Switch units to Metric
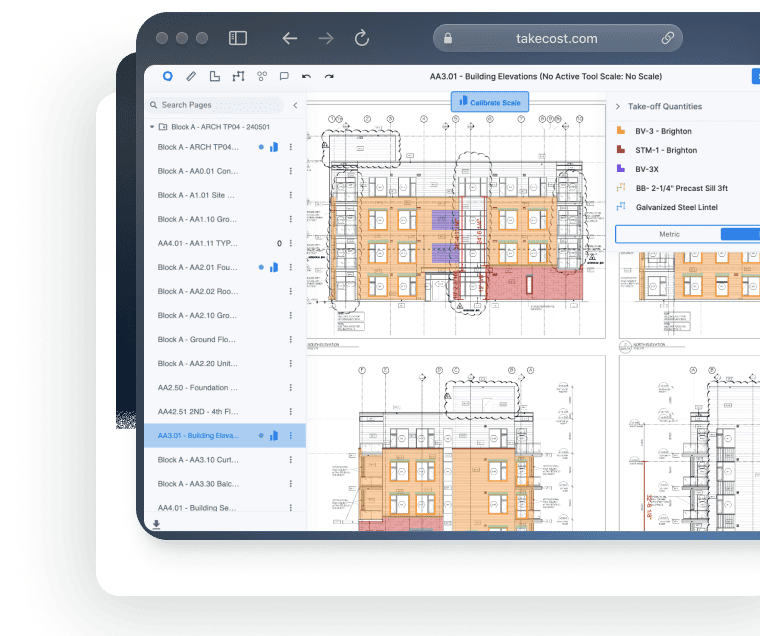 (668, 234)
